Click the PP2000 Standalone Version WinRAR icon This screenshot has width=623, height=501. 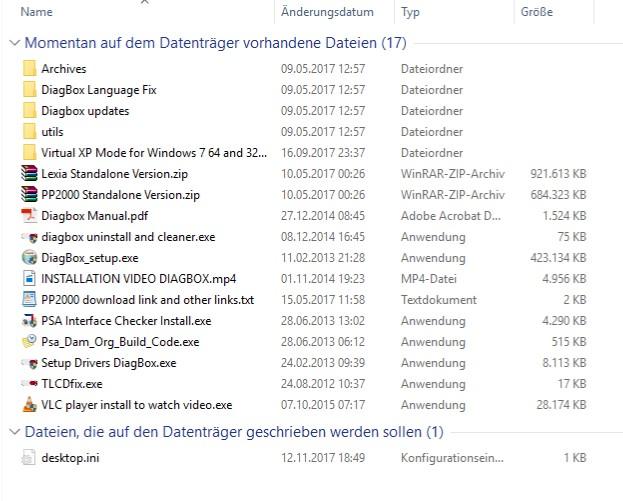[x=29, y=195]
